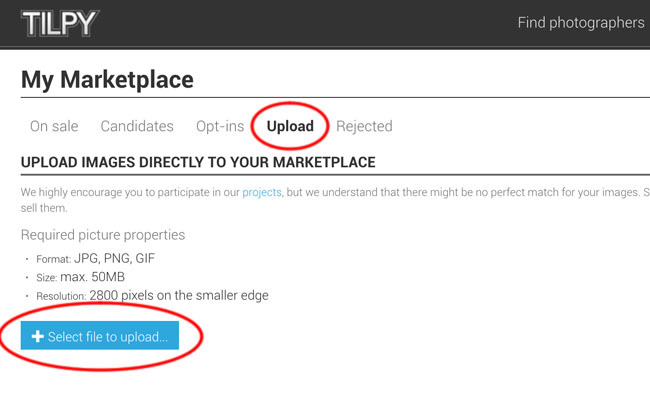Open Find photographers in header
This screenshot has height=420, width=650.
(x=581, y=23)
